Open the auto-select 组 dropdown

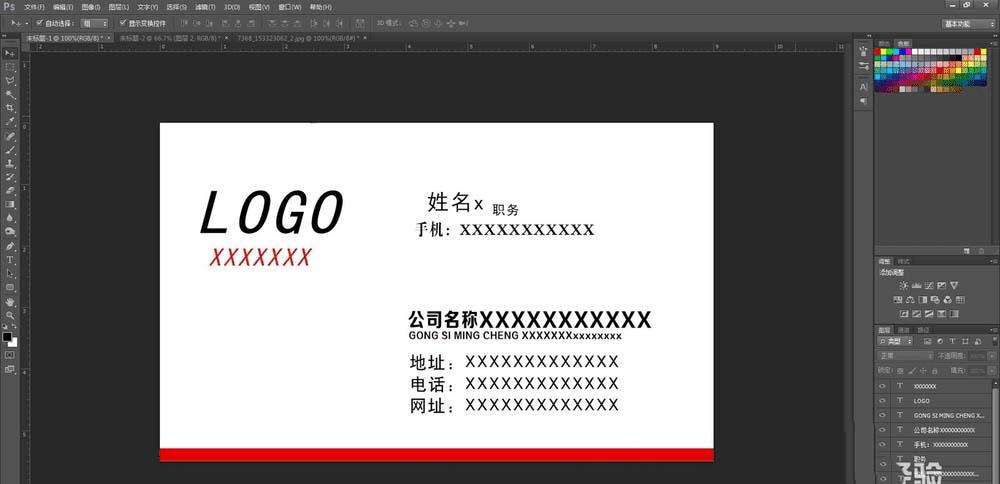click(95, 23)
